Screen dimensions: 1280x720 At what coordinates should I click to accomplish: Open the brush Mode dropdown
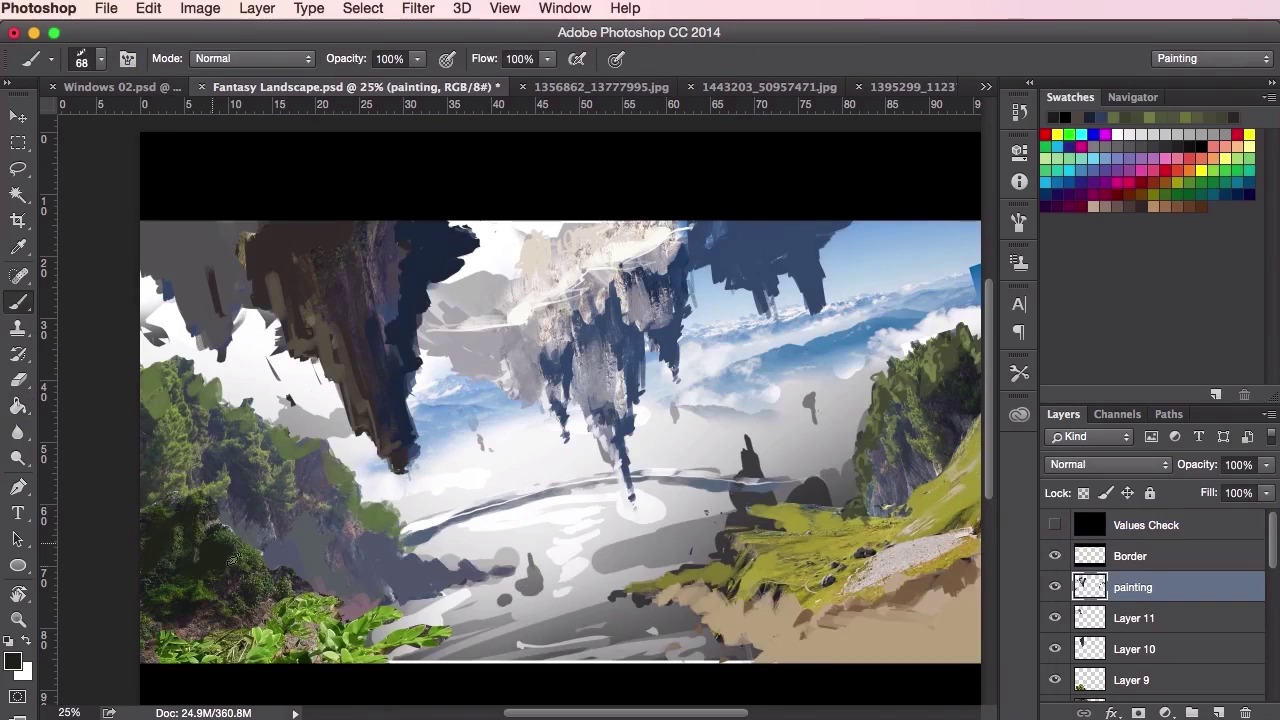pyautogui.click(x=253, y=59)
